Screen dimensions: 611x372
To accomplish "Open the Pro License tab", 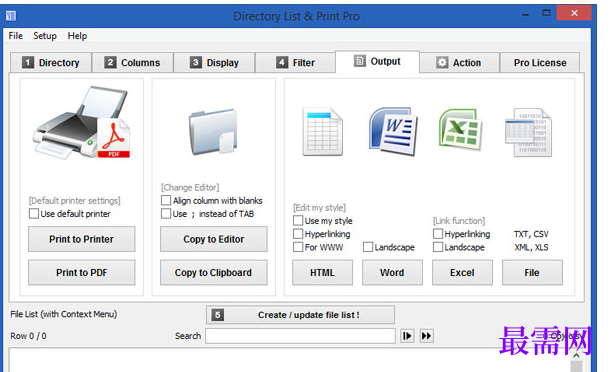I will 540,63.
